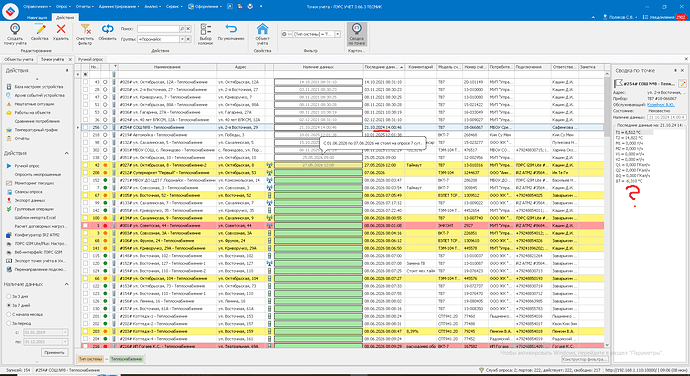Click the search magnifier icon in Поиск field
The image size is (690, 376).
[x=182, y=29]
